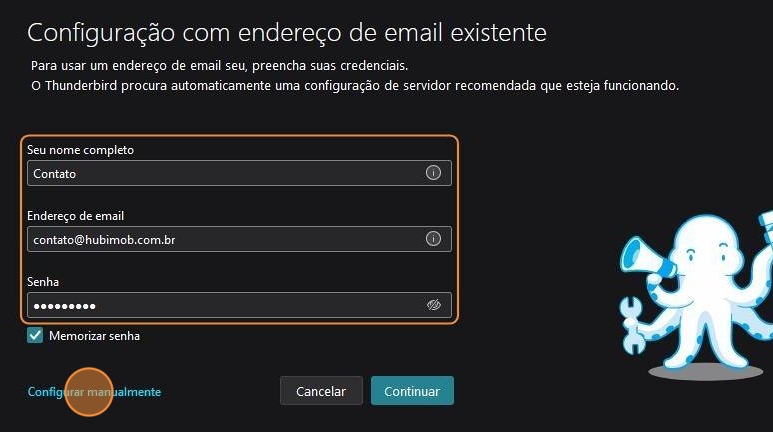This screenshot has width=773, height=432.
Task: Click the Seu nome completo label
Action: point(80,150)
